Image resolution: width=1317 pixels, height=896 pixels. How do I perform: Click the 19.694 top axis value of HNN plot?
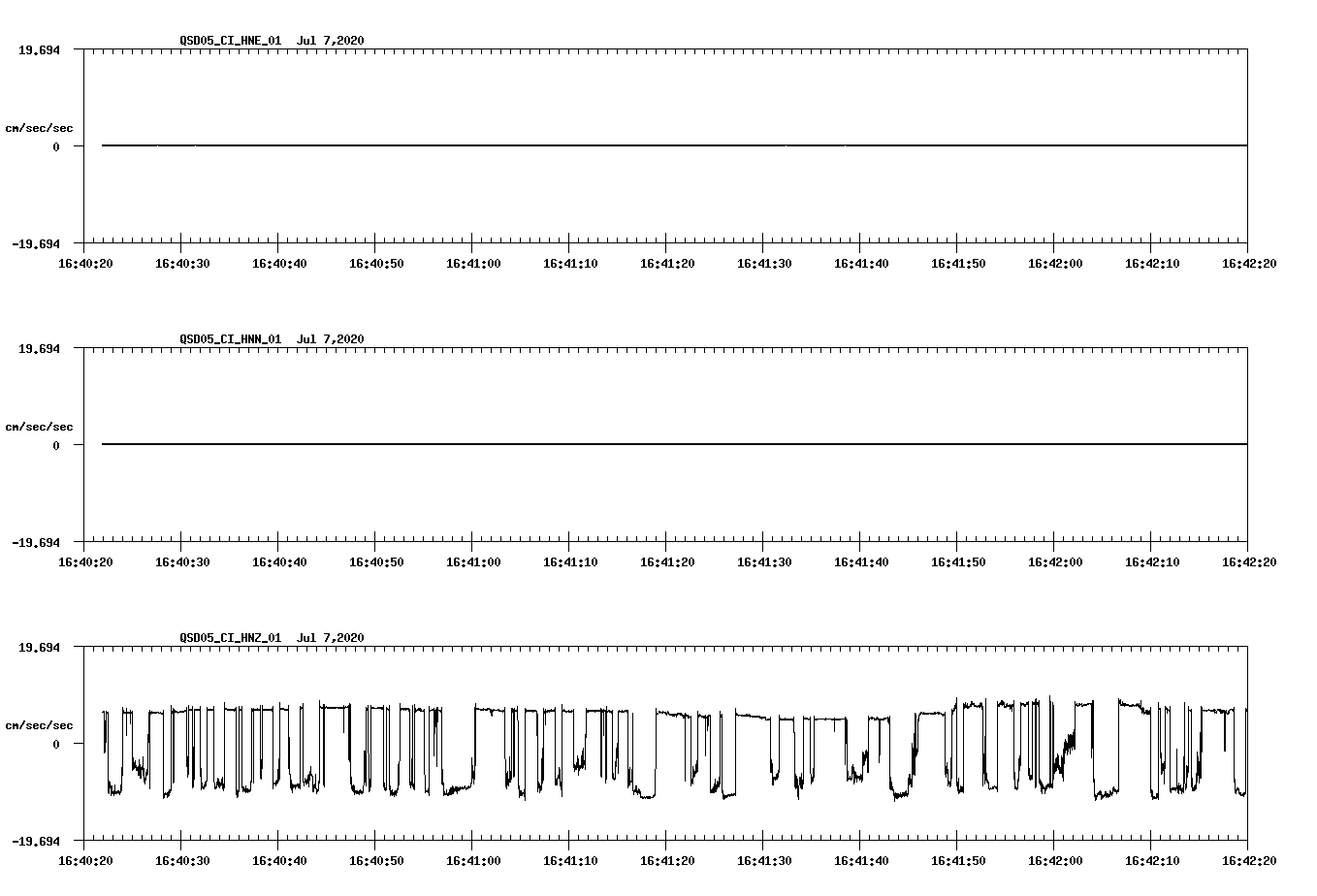39,348
